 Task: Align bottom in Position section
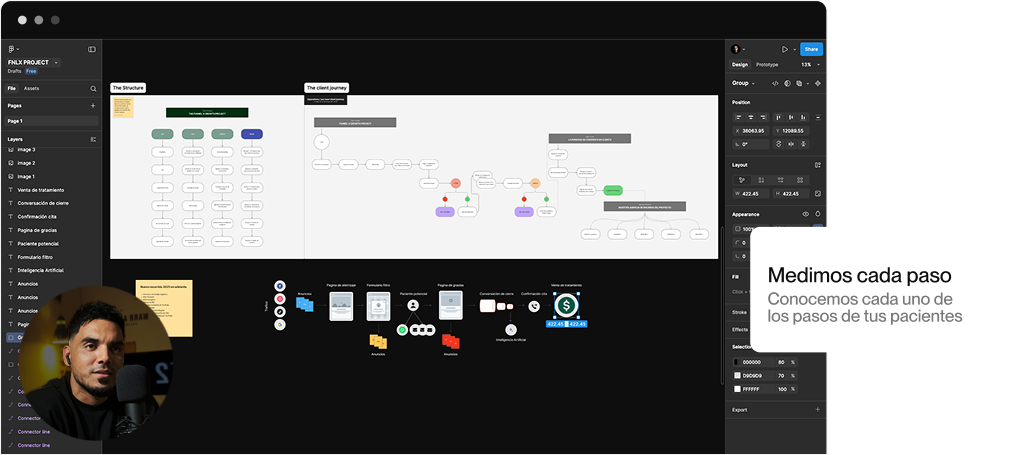[x=803, y=117]
